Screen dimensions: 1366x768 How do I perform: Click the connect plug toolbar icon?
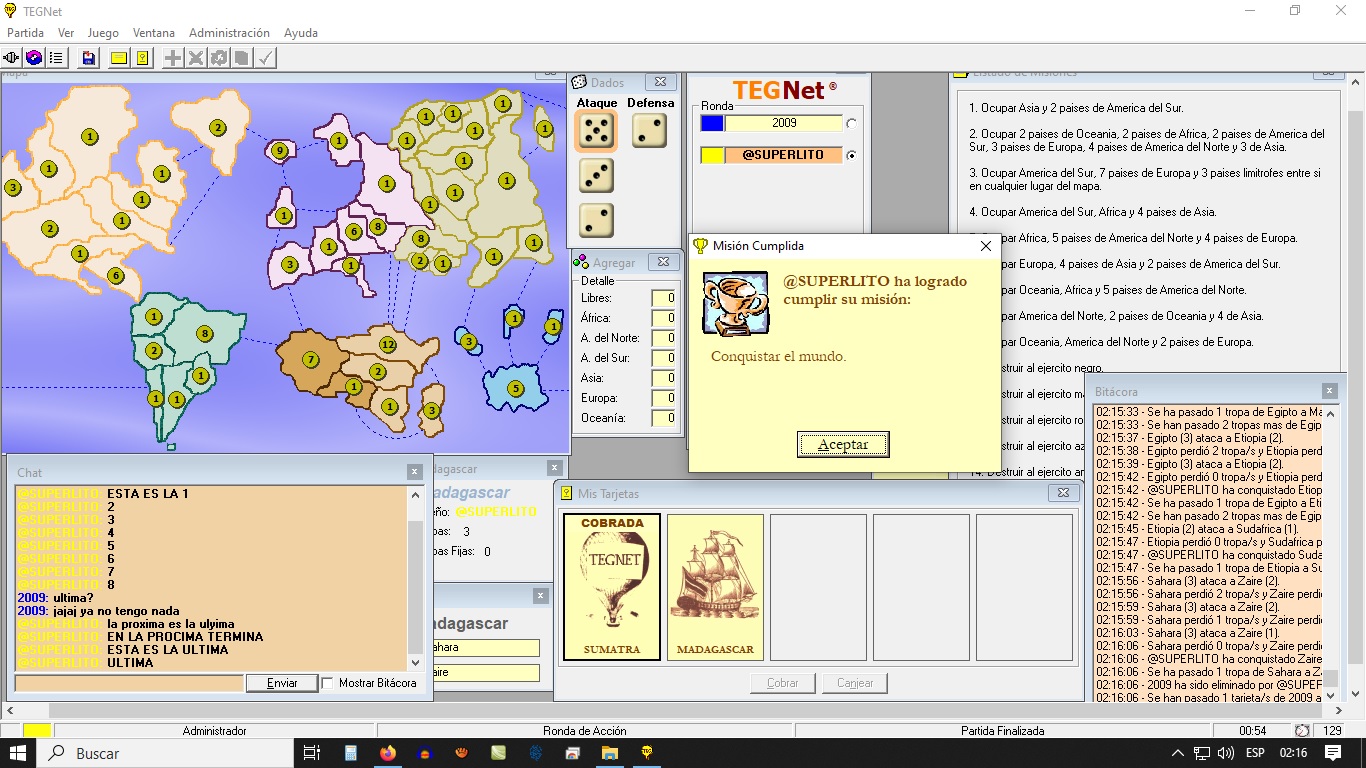(x=13, y=58)
